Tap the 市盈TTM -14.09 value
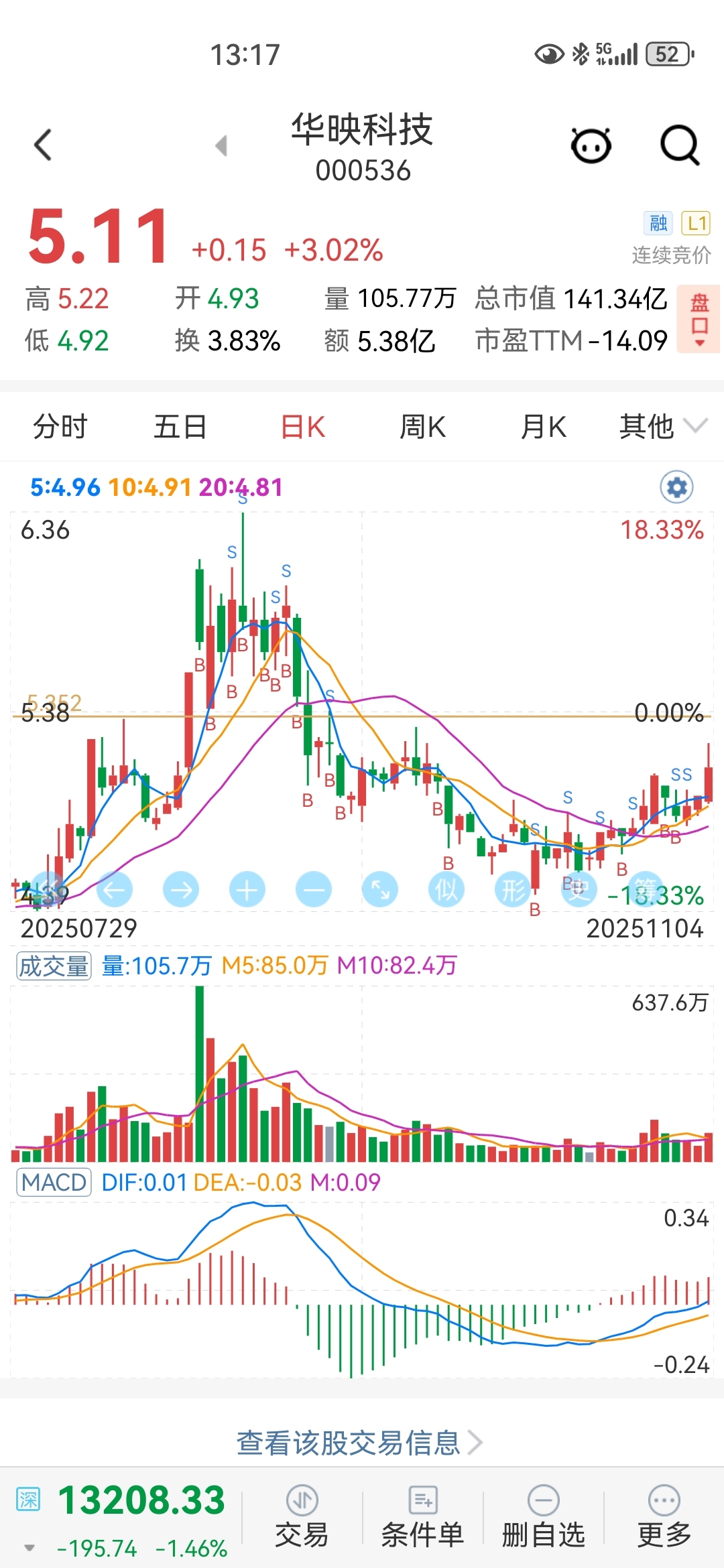Screen dimensions: 724x1568 571,340
